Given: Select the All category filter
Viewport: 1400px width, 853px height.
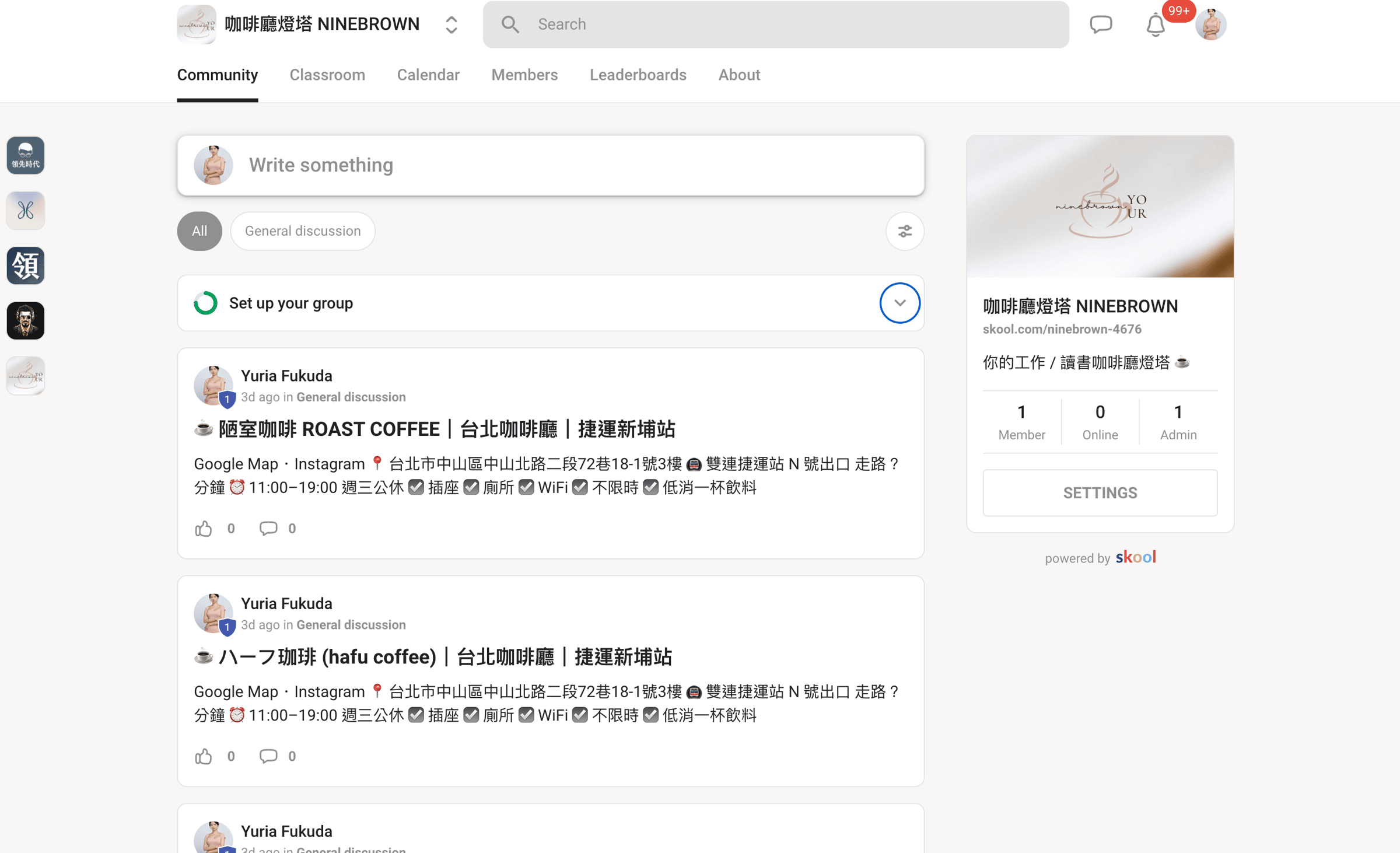Looking at the screenshot, I should click(199, 231).
